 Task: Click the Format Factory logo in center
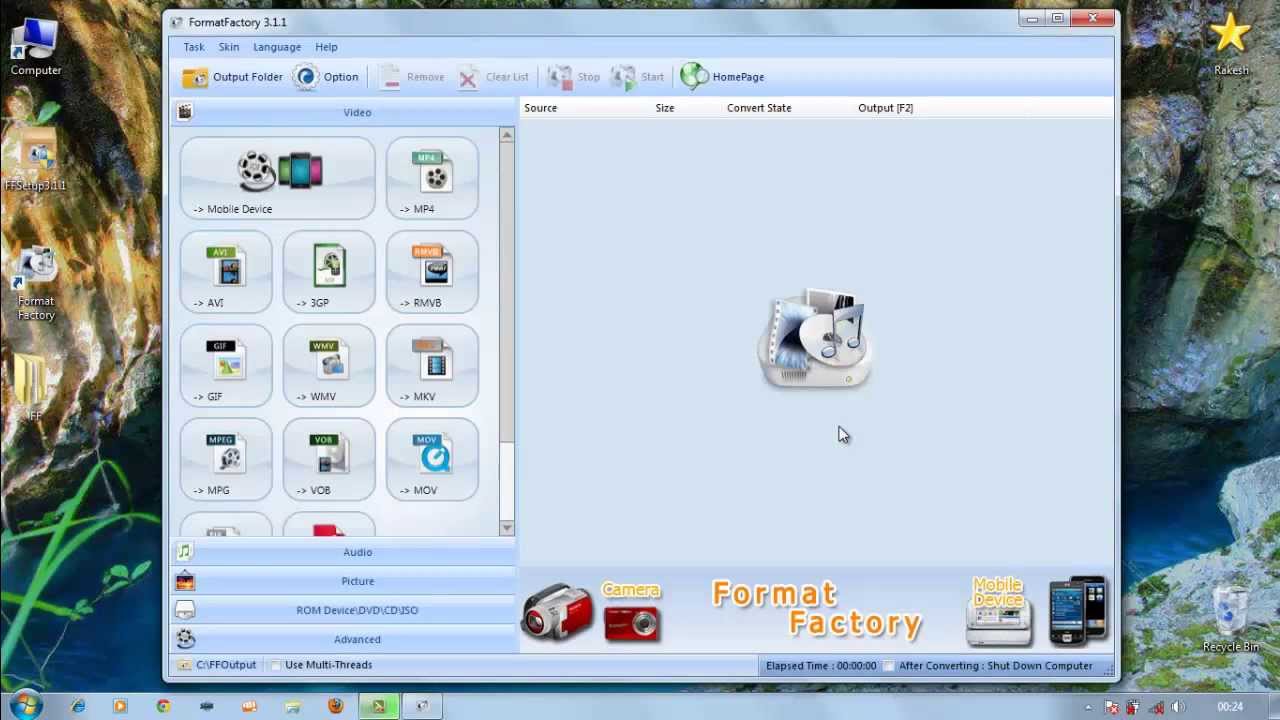tap(816, 339)
